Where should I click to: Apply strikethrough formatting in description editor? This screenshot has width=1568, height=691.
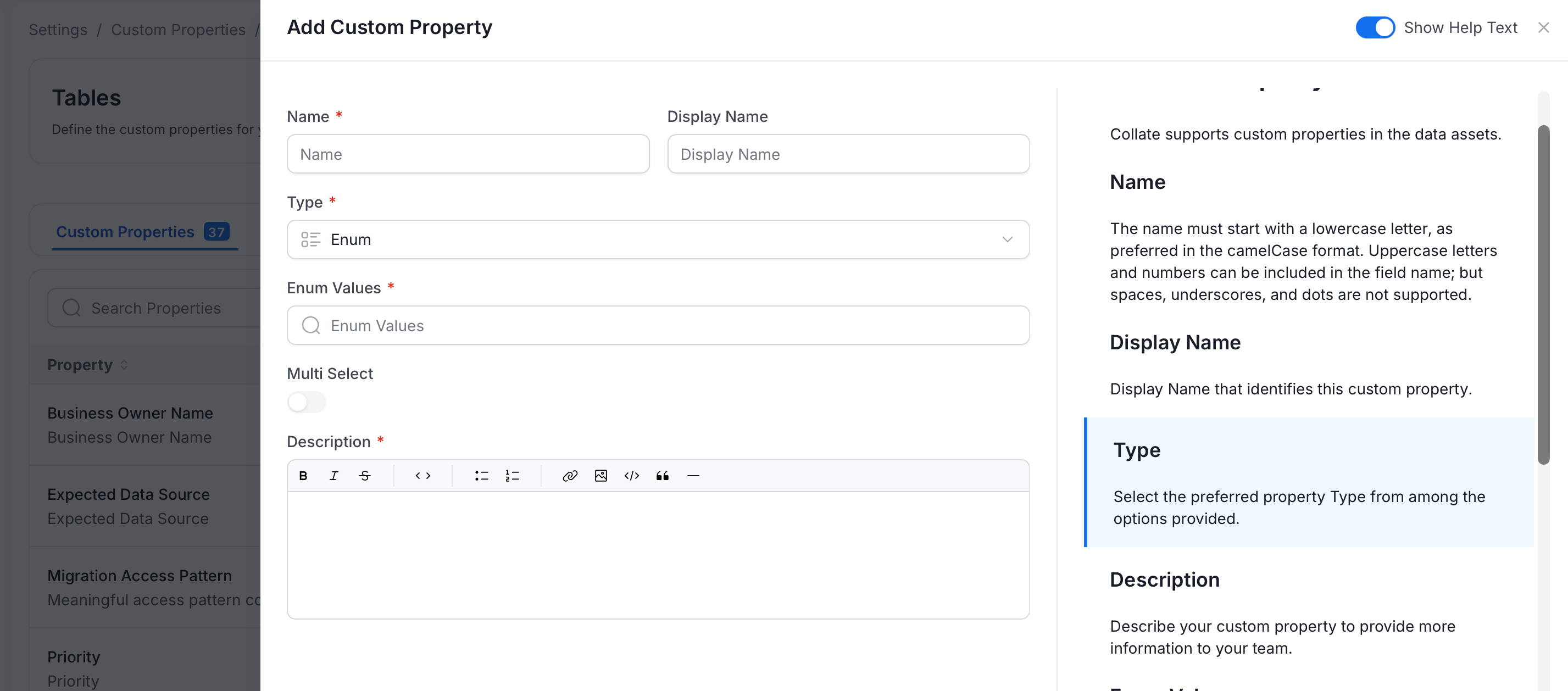pyautogui.click(x=365, y=476)
